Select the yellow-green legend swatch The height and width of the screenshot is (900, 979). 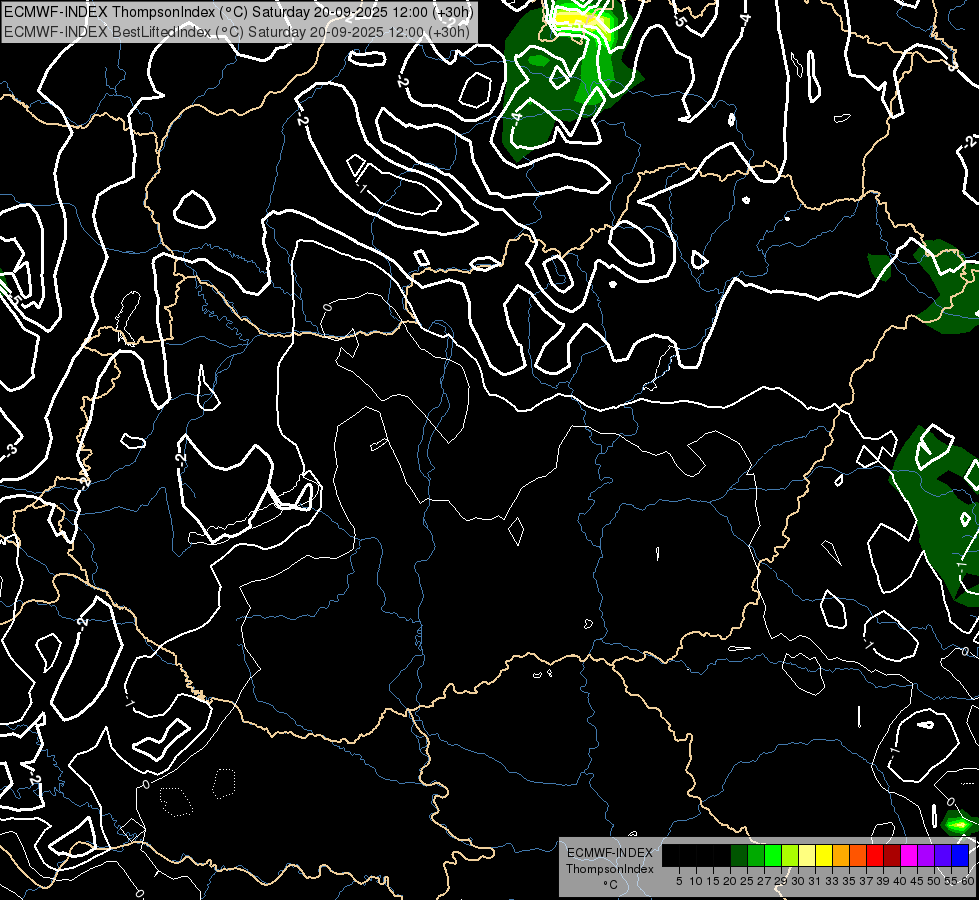(790, 855)
